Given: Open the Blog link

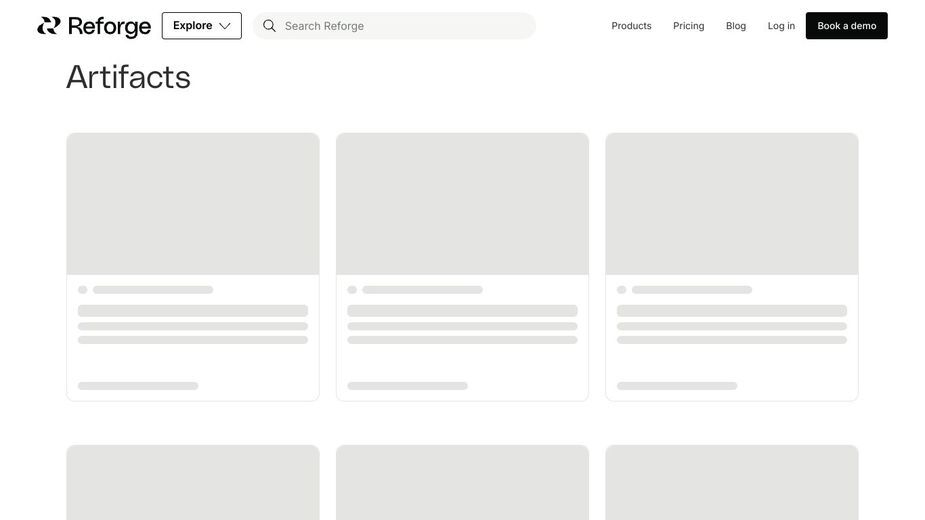Looking at the screenshot, I should click(x=736, y=26).
